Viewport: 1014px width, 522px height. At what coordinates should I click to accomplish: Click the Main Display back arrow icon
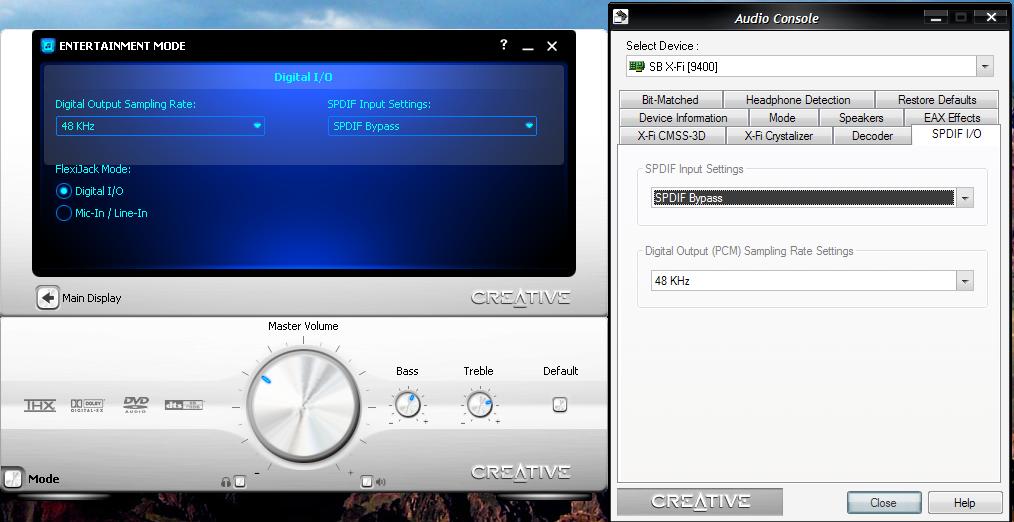[47, 298]
